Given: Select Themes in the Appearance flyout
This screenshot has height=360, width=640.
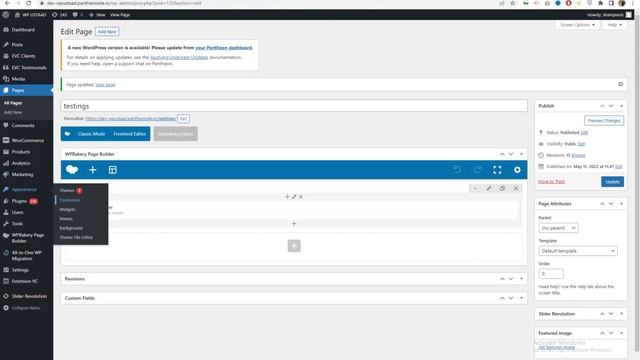Looking at the screenshot, I should click(x=67, y=191).
